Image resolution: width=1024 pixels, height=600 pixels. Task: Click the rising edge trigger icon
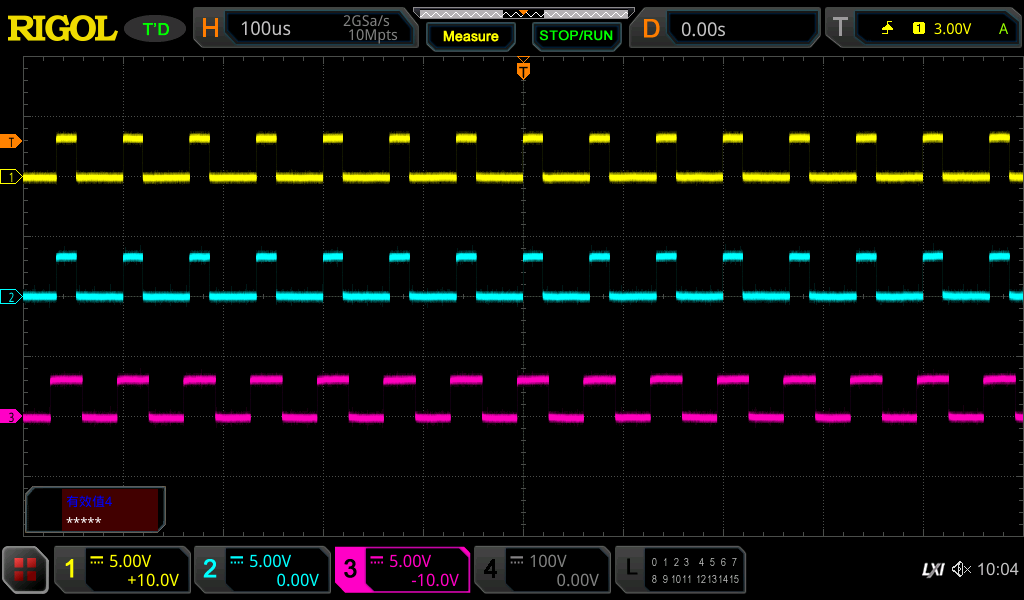(887, 28)
